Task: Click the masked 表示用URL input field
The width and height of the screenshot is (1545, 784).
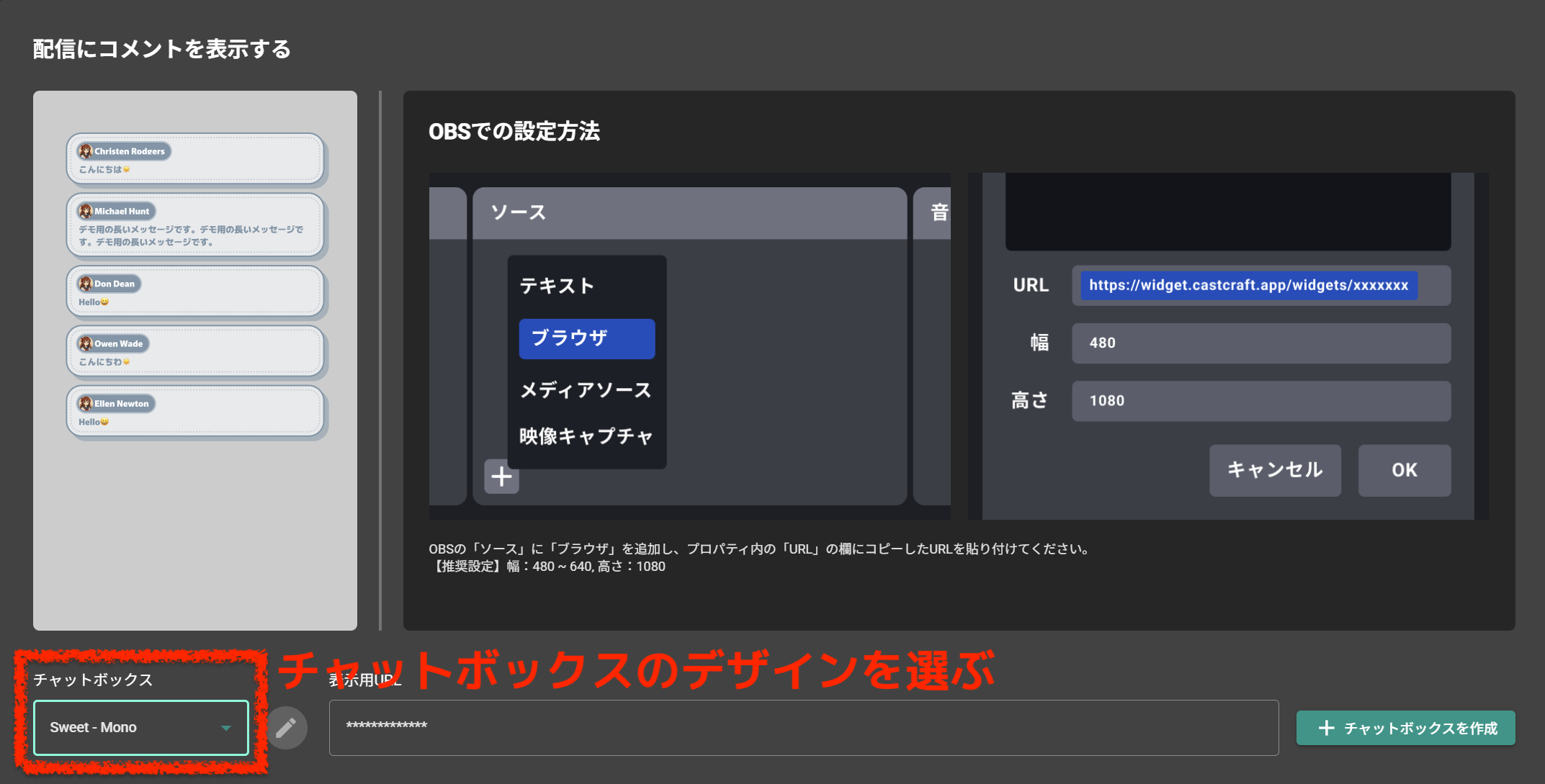Action: (x=804, y=728)
